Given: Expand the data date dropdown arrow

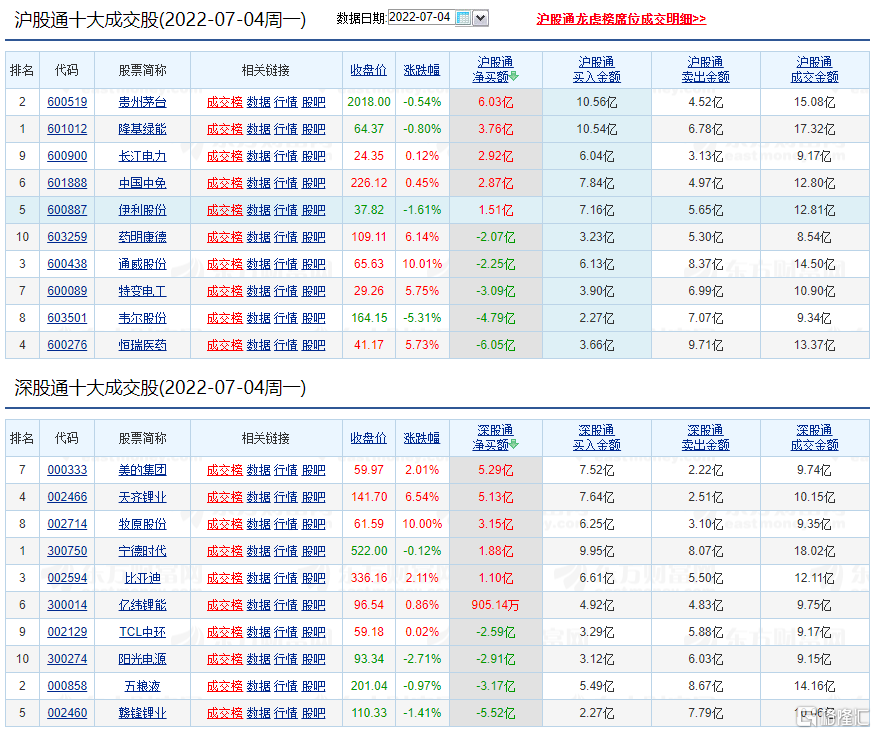Looking at the screenshot, I should click(x=480, y=18).
